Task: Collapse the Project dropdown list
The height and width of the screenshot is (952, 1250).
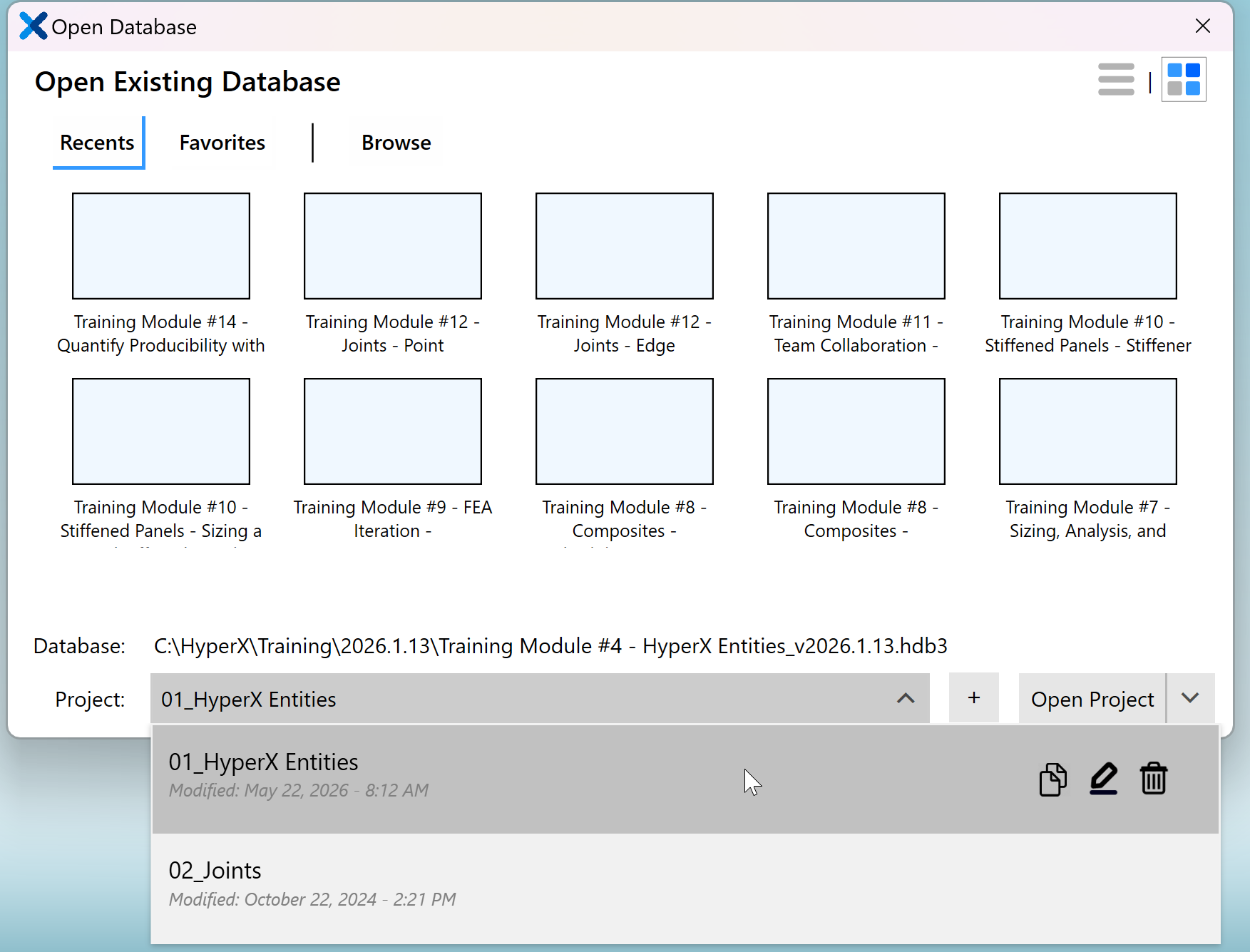Action: pyautogui.click(x=906, y=699)
